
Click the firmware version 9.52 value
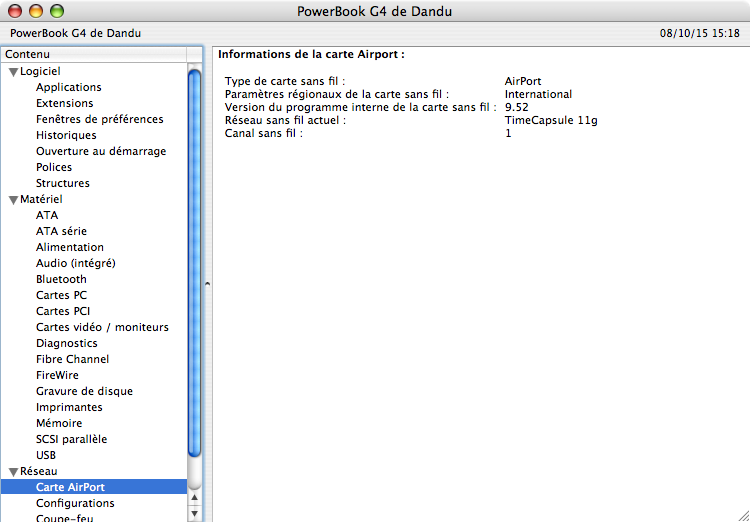pyautogui.click(x=517, y=107)
